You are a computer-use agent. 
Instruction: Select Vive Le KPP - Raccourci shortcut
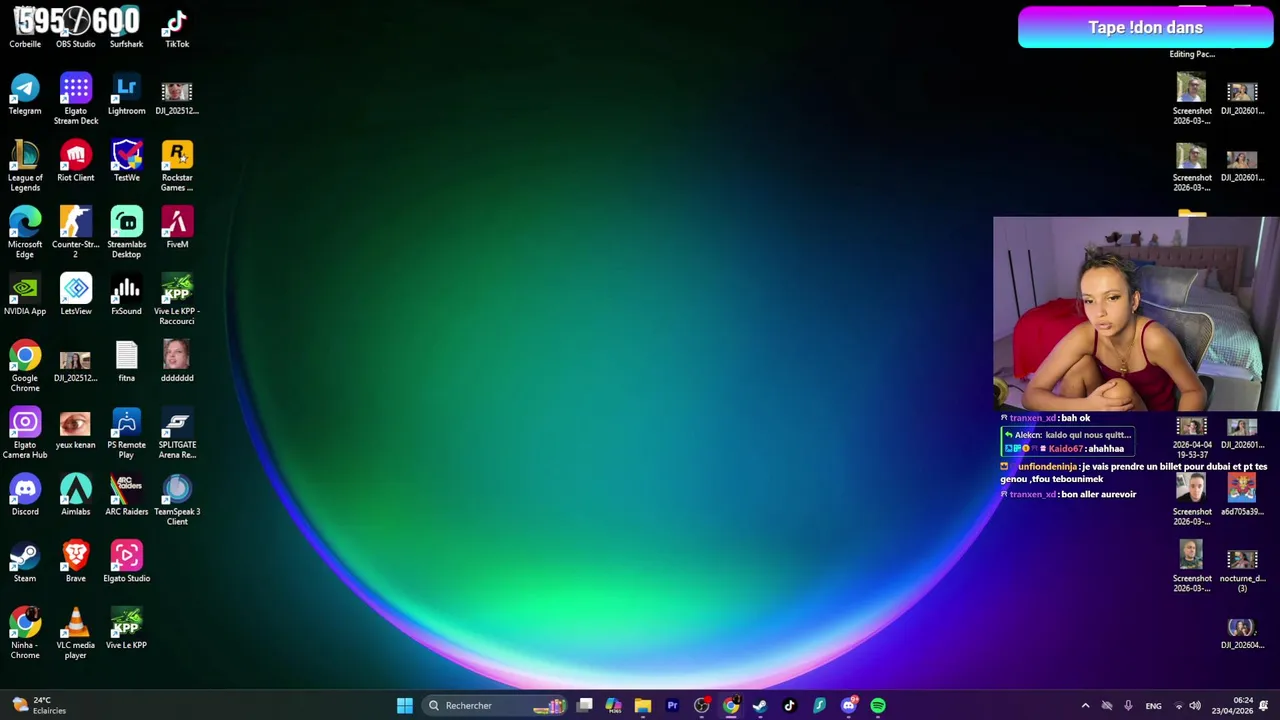[x=177, y=300]
